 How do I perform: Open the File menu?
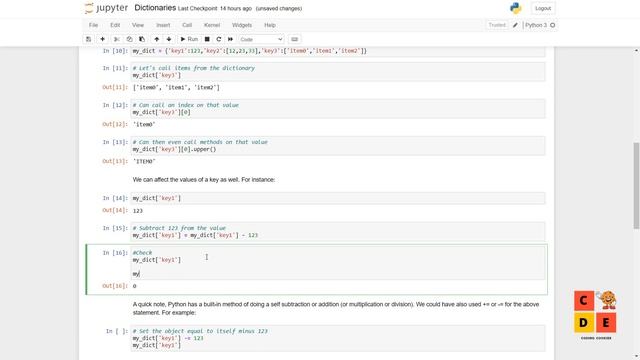point(93,25)
